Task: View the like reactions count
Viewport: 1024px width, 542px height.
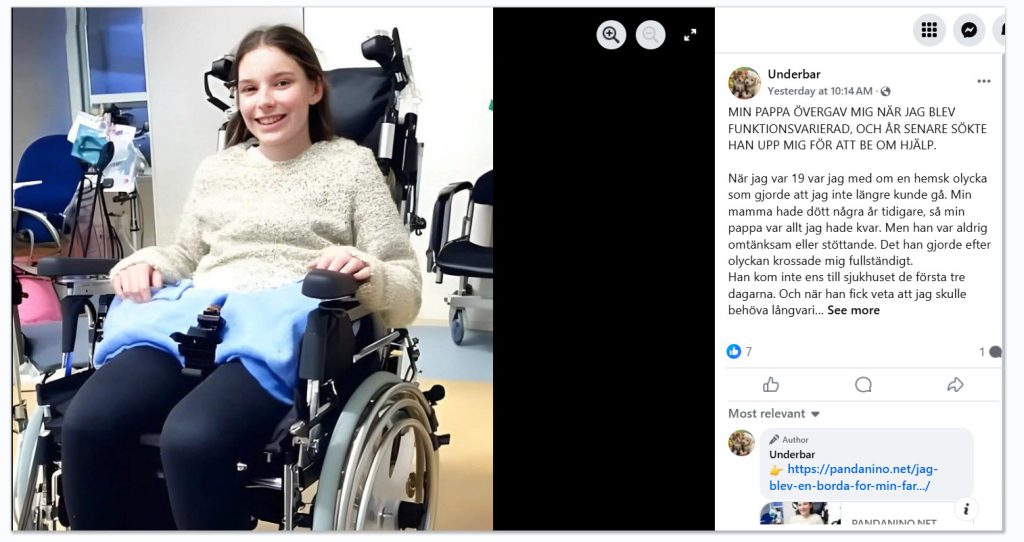Action: (740, 351)
